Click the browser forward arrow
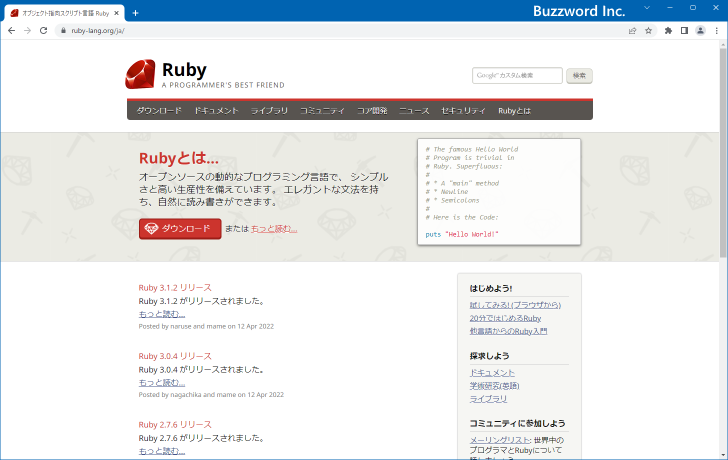Screen dimensions: 728x460 (27, 31)
